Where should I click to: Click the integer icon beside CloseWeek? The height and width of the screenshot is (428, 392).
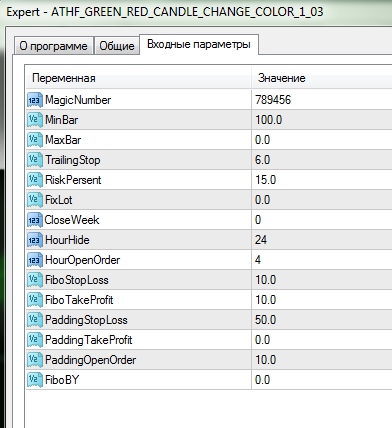[35, 220]
